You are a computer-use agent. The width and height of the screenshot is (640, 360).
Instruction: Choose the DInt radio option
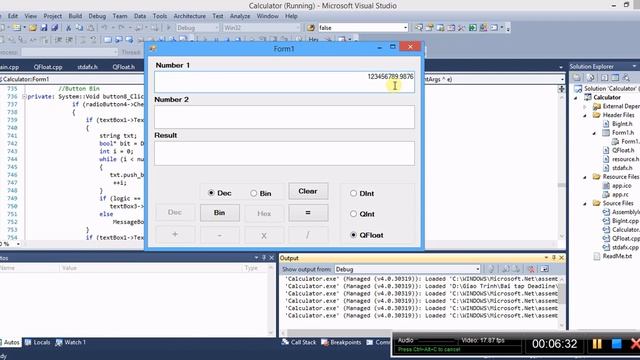(x=353, y=193)
